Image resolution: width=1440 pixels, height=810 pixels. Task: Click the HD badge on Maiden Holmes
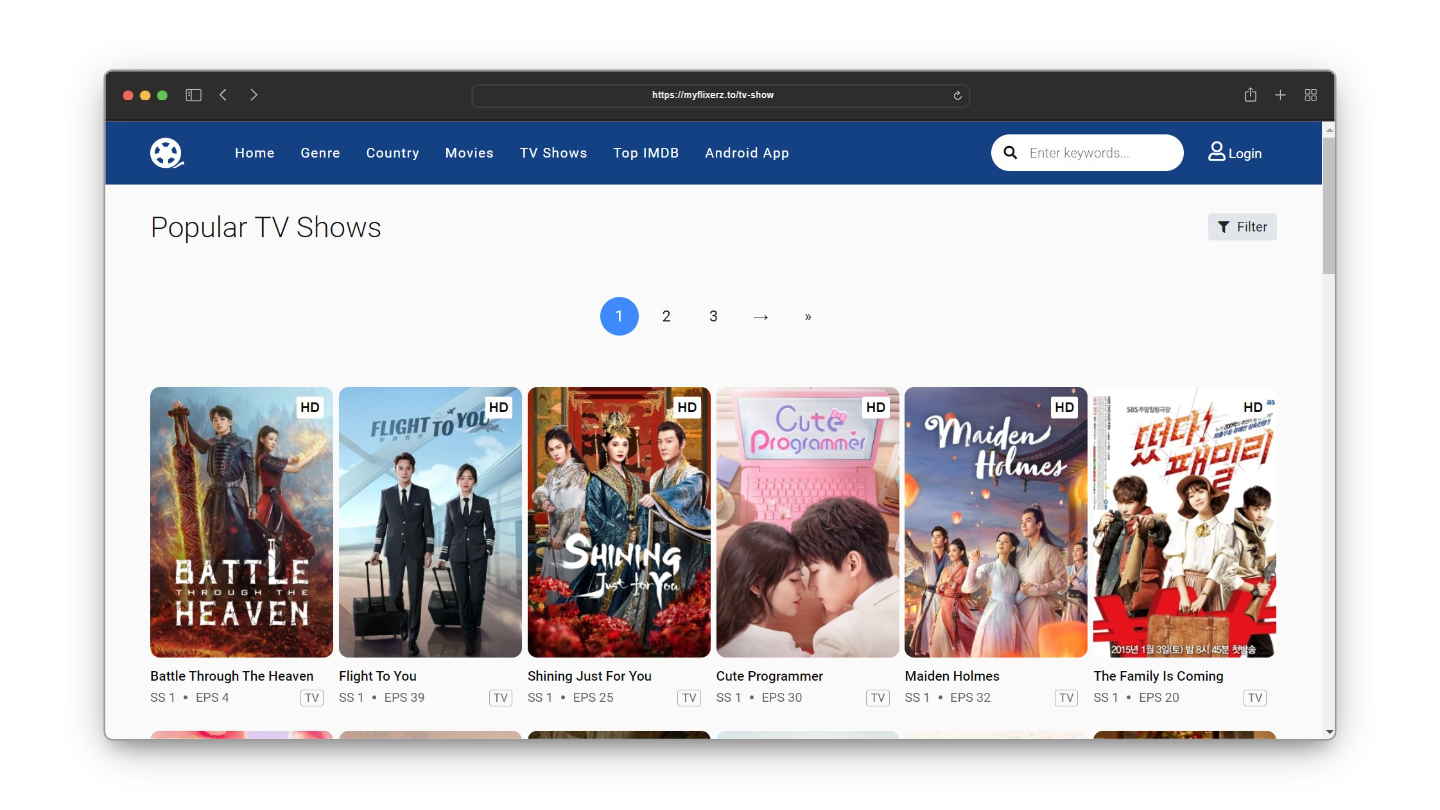(x=1065, y=407)
